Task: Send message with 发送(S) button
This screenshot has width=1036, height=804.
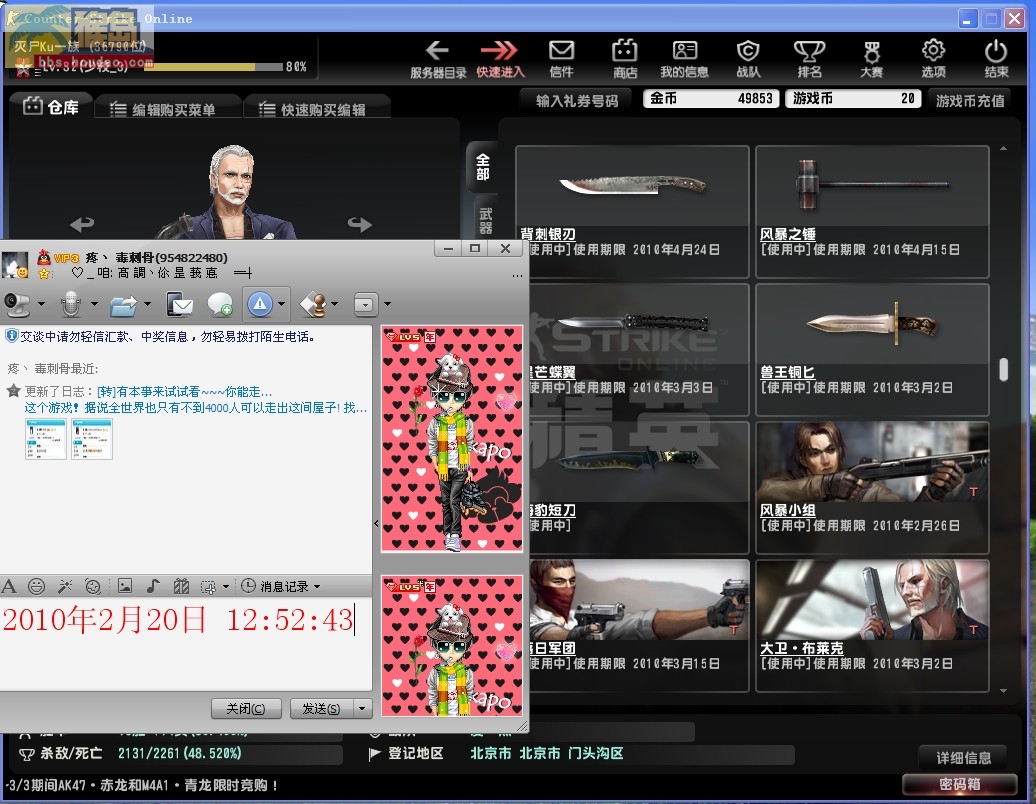Action: pyautogui.click(x=321, y=708)
